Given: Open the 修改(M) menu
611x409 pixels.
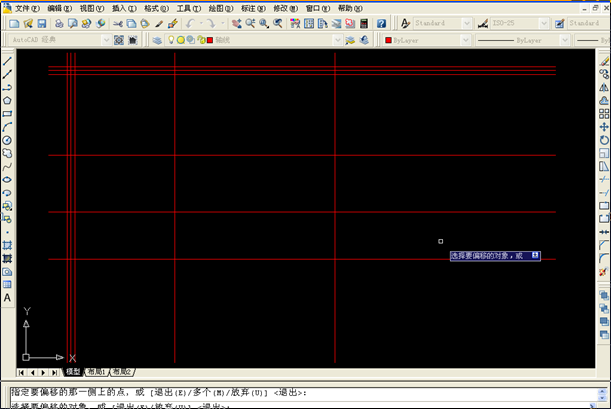Looking at the screenshot, I should point(286,7).
